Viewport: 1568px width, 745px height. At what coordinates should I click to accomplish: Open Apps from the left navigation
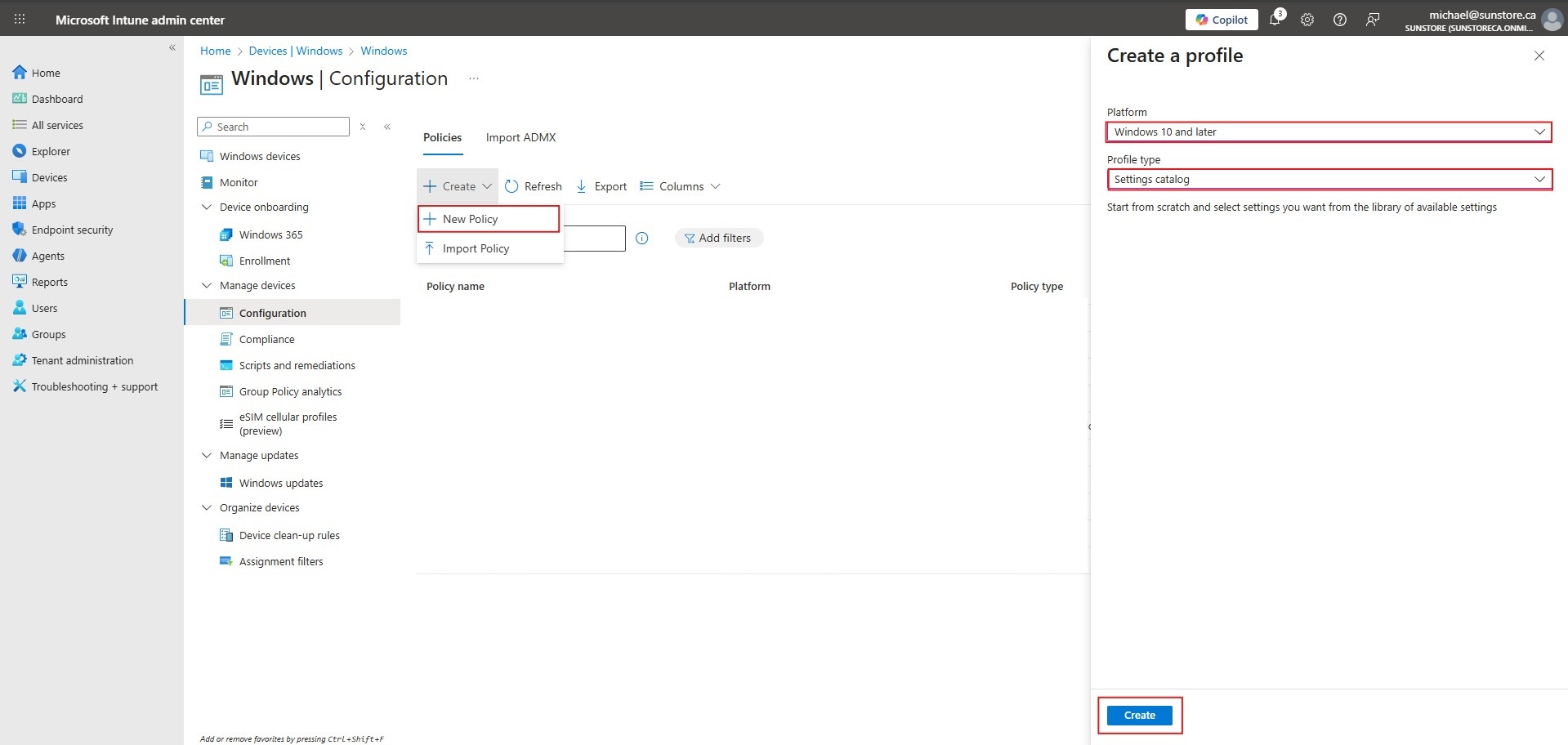click(45, 203)
